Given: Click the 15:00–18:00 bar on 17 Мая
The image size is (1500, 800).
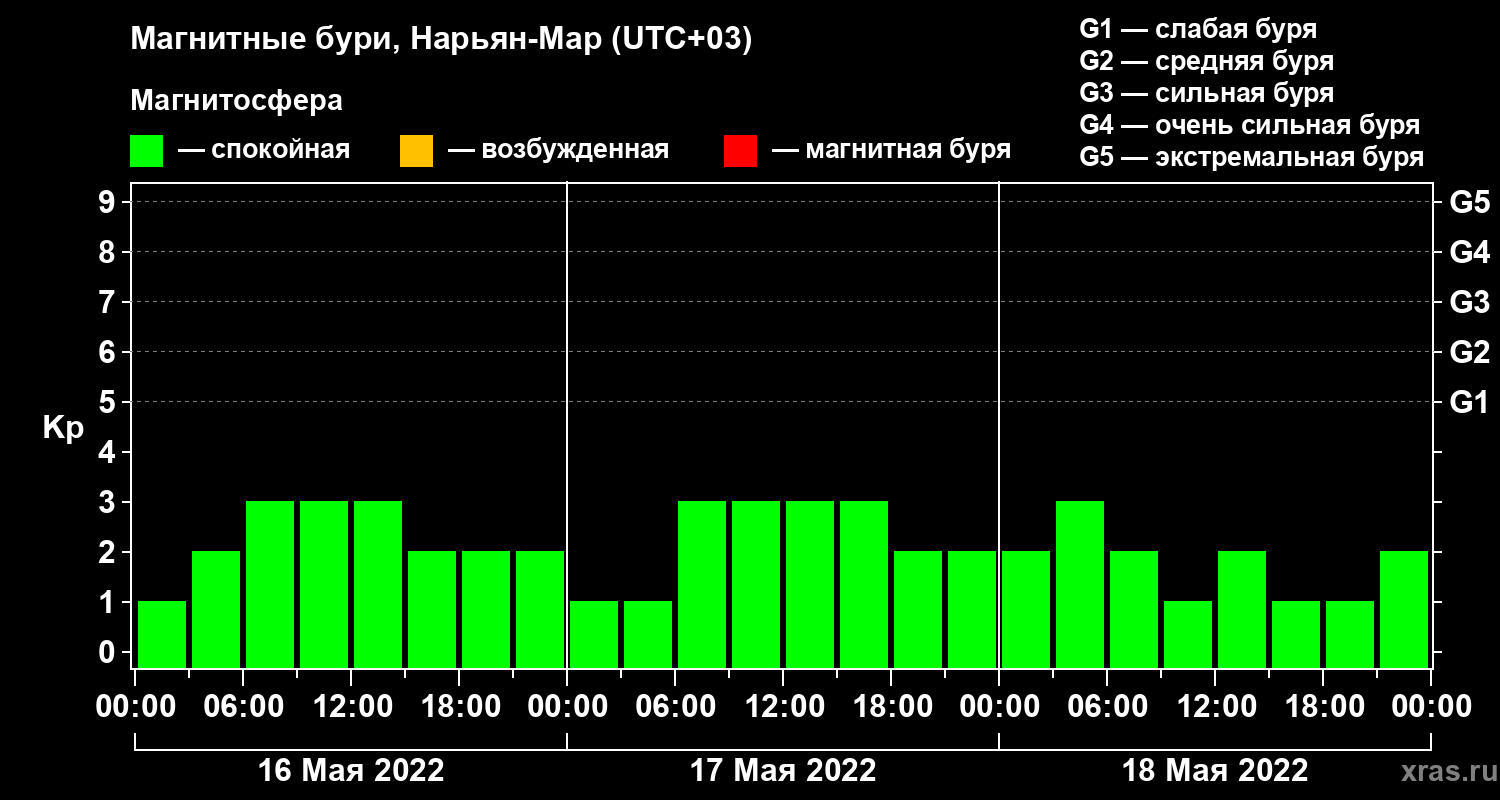Looking at the screenshot, I should tap(864, 584).
